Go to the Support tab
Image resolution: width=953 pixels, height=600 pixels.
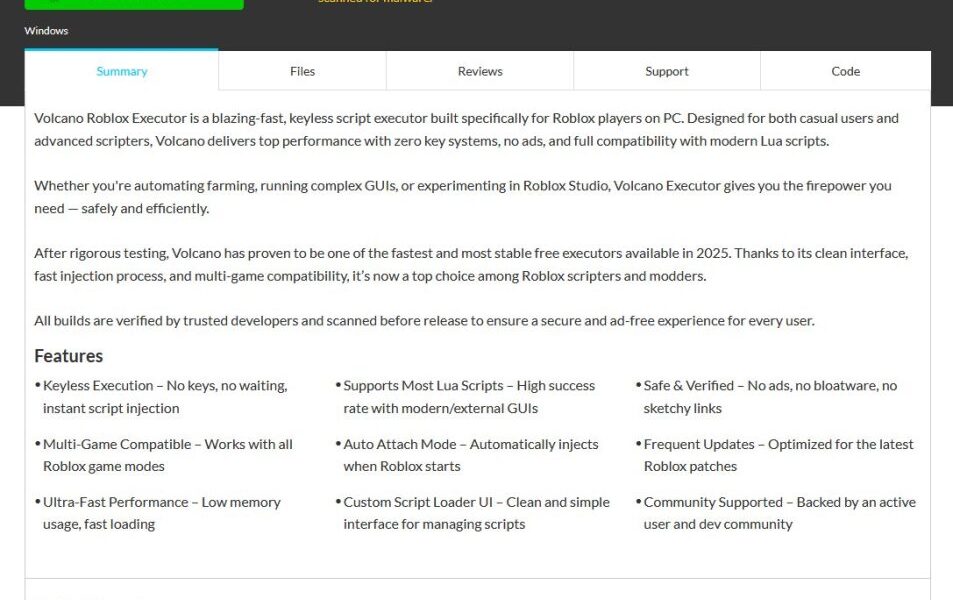[x=666, y=71]
